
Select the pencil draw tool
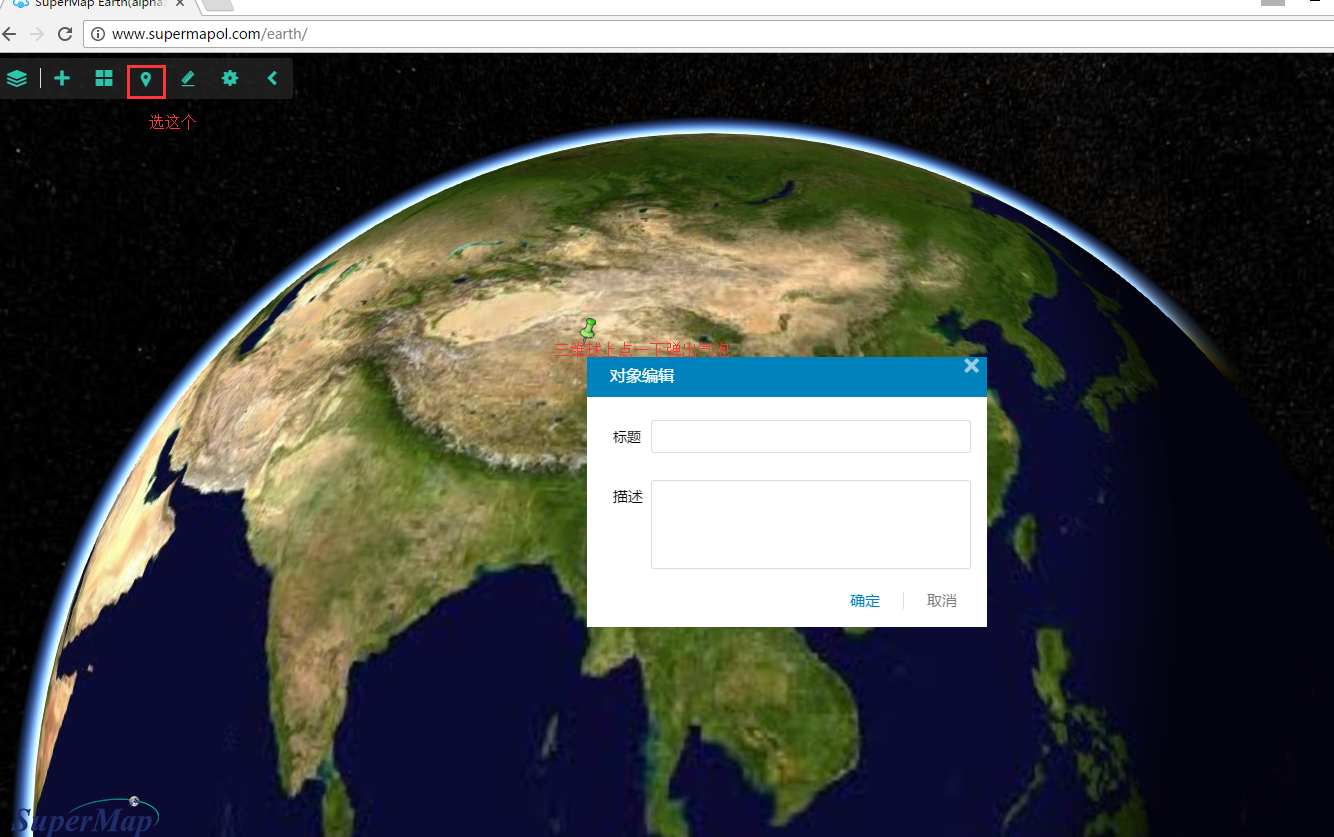point(188,78)
